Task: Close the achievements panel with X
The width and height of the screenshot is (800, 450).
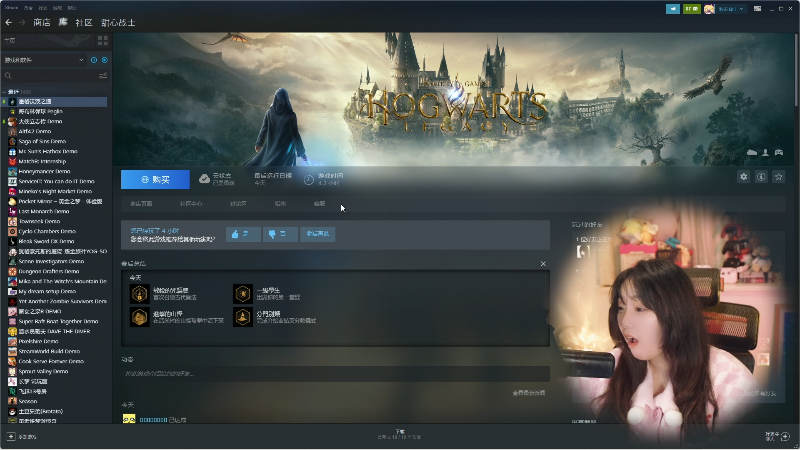Action: click(x=543, y=264)
